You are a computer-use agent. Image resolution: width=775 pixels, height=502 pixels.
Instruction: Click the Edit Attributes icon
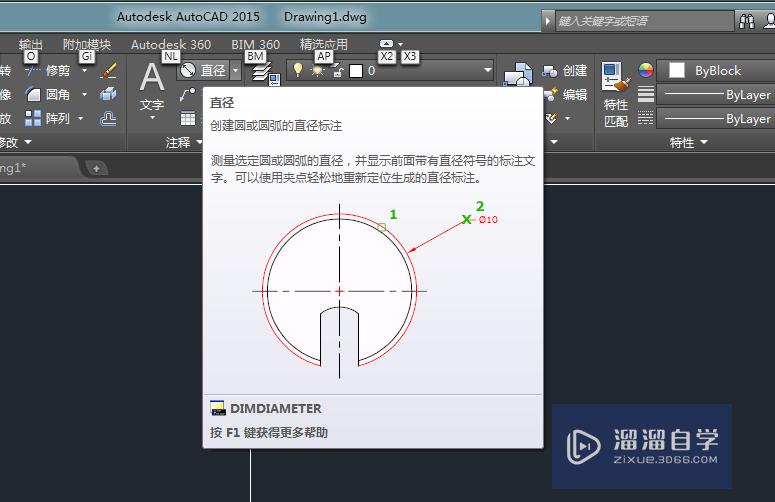[552, 118]
